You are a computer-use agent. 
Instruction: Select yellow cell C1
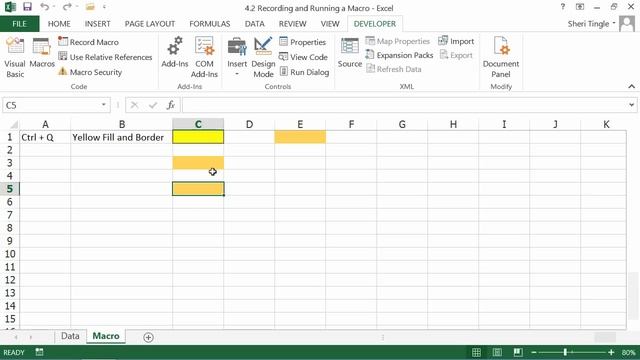coord(198,137)
